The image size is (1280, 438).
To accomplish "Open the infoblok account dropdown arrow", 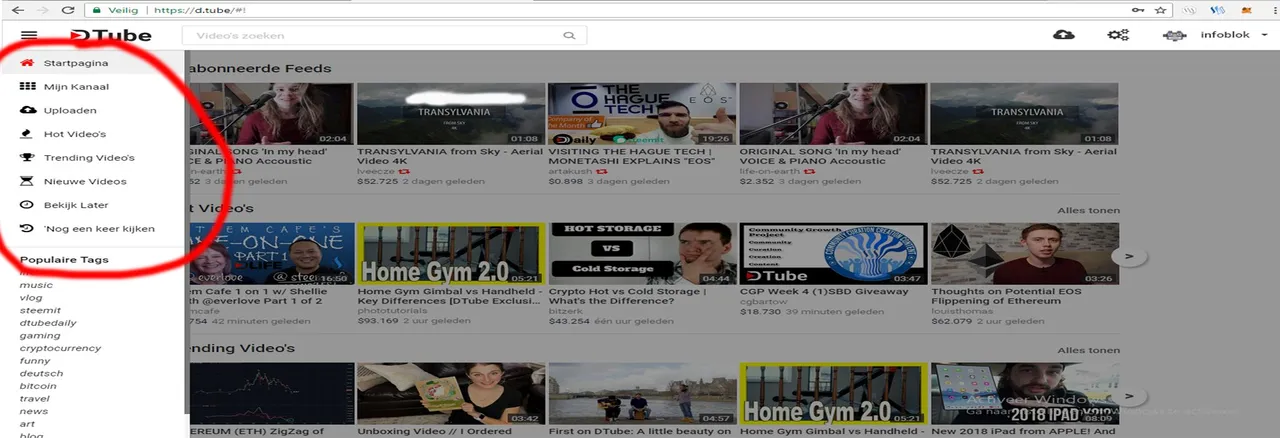I will 1266,36.
